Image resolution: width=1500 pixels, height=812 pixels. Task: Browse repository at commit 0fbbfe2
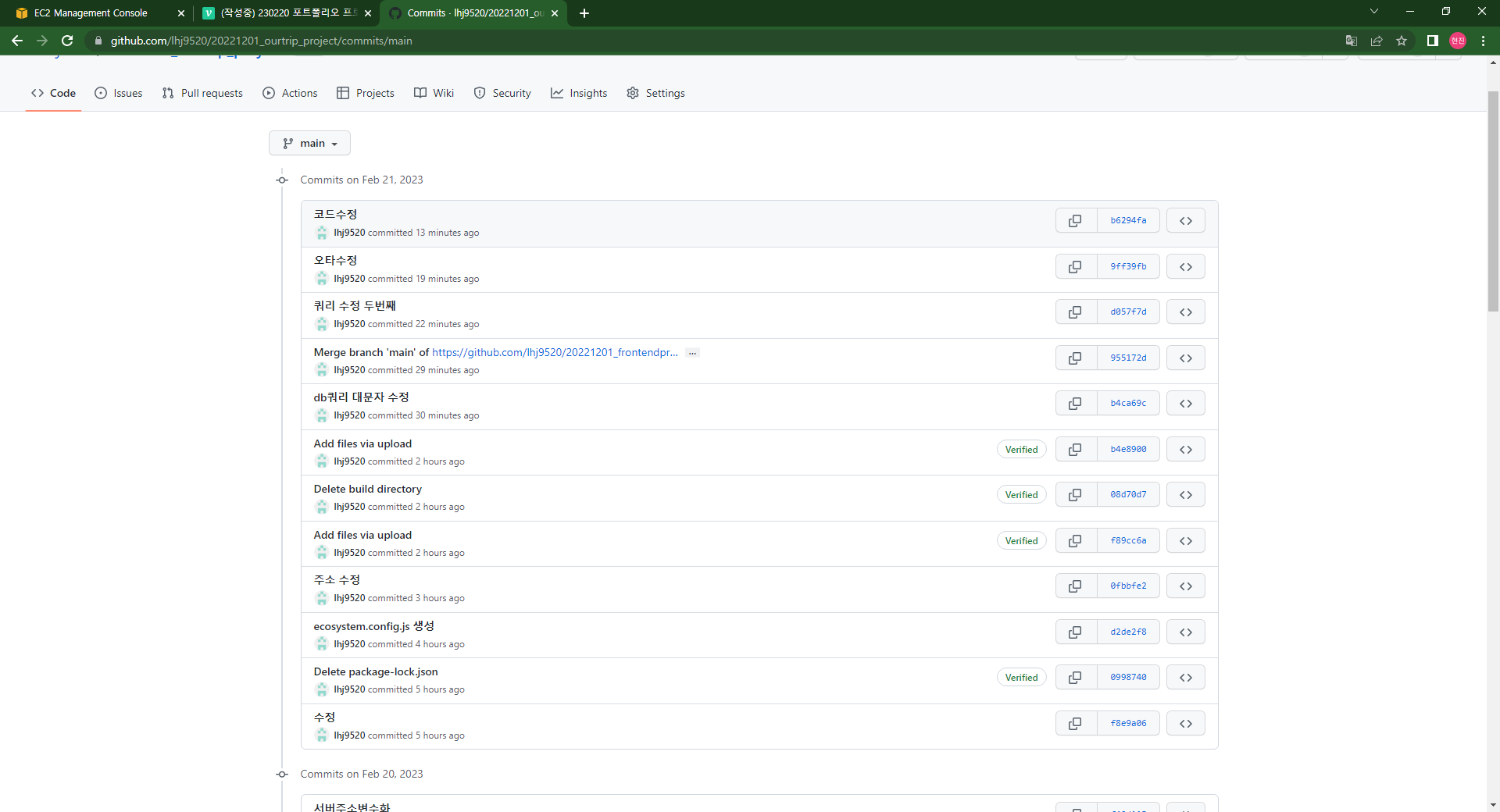pos(1185,586)
